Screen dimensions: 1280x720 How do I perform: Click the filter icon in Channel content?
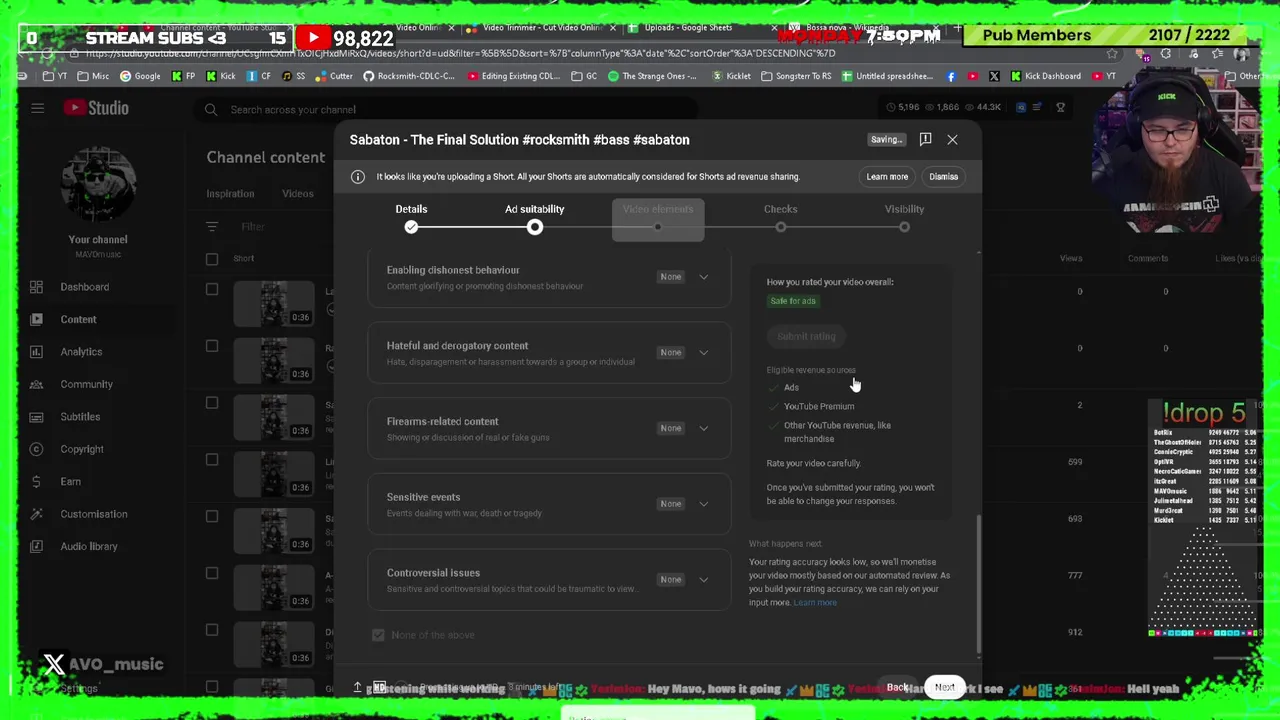[212, 227]
